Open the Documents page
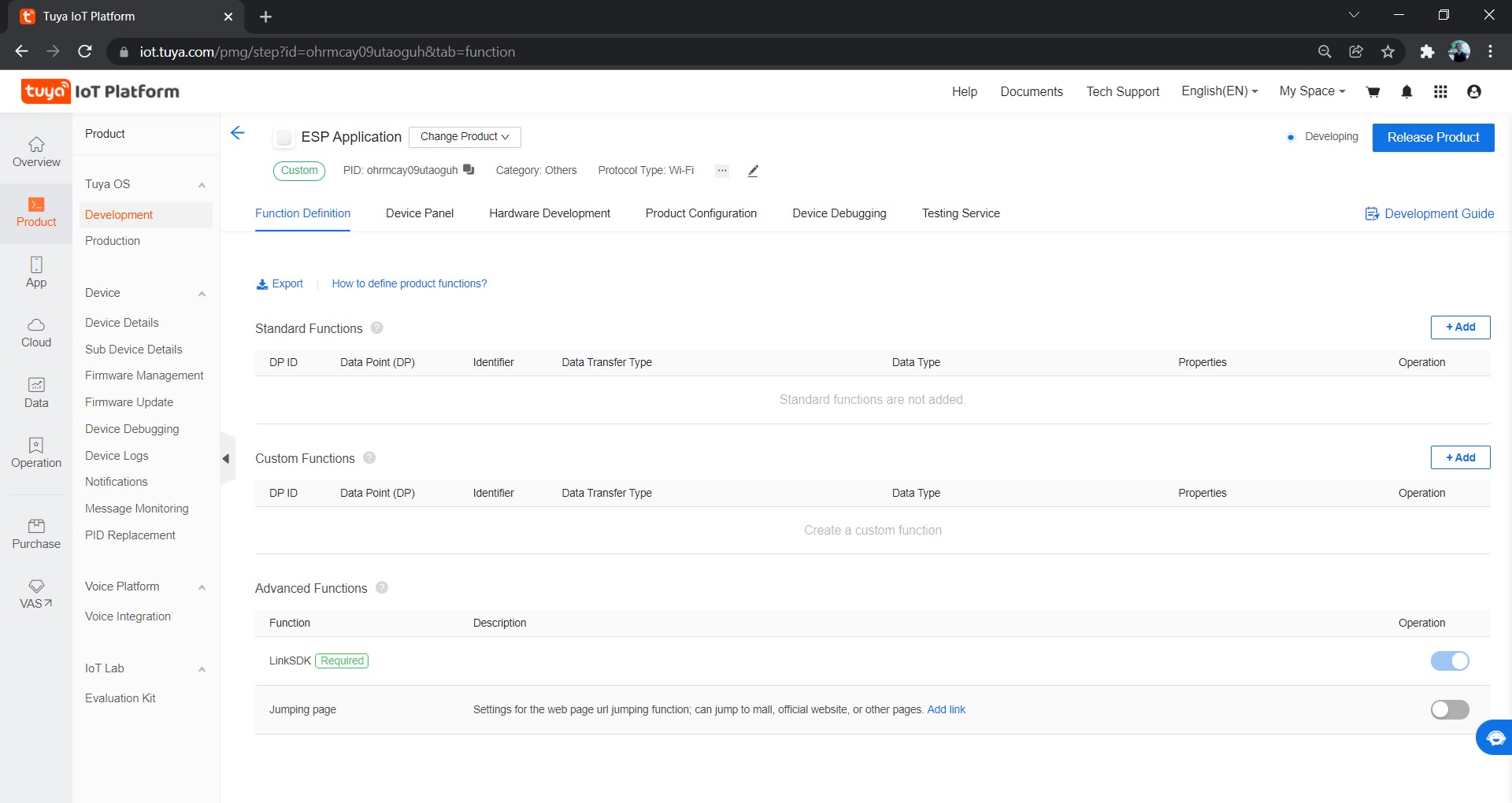The height and width of the screenshot is (803, 1512). tap(1032, 91)
